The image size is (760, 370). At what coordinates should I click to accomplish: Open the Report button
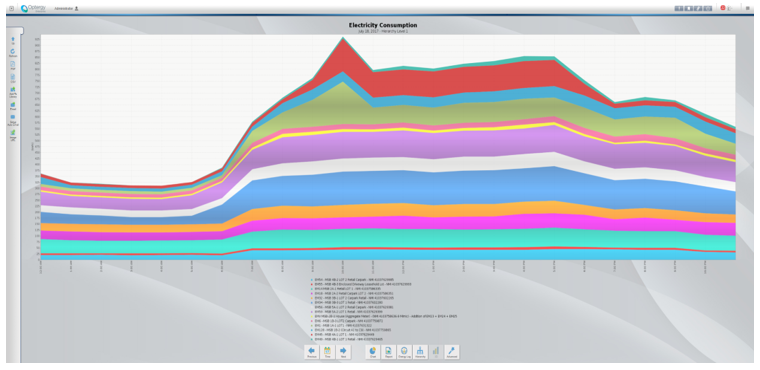[389, 352]
